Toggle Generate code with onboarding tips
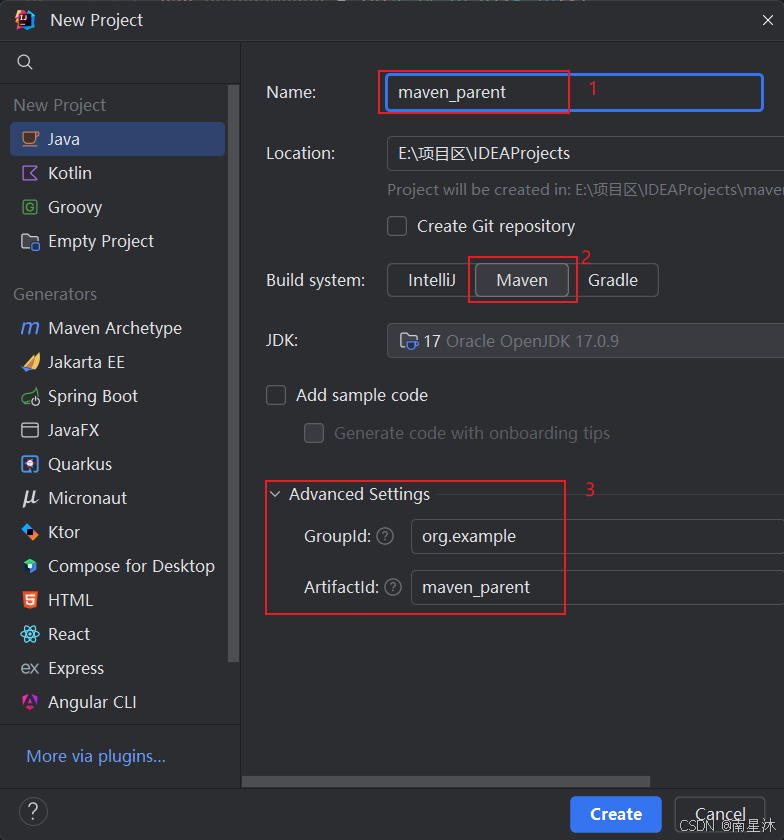This screenshot has width=784, height=840. (x=314, y=433)
